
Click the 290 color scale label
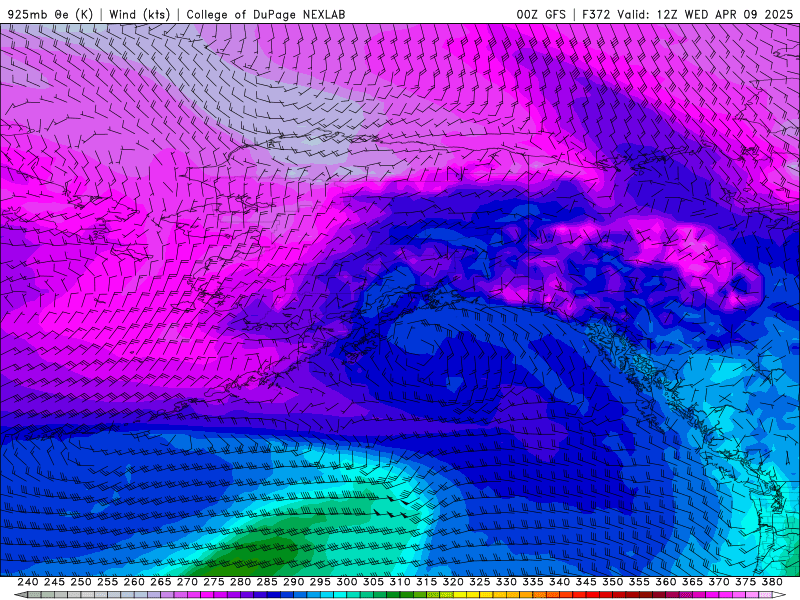[293, 582]
